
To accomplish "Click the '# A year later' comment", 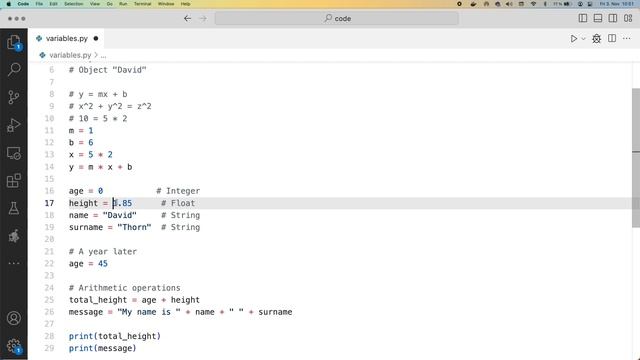I will pyautogui.click(x=103, y=251).
